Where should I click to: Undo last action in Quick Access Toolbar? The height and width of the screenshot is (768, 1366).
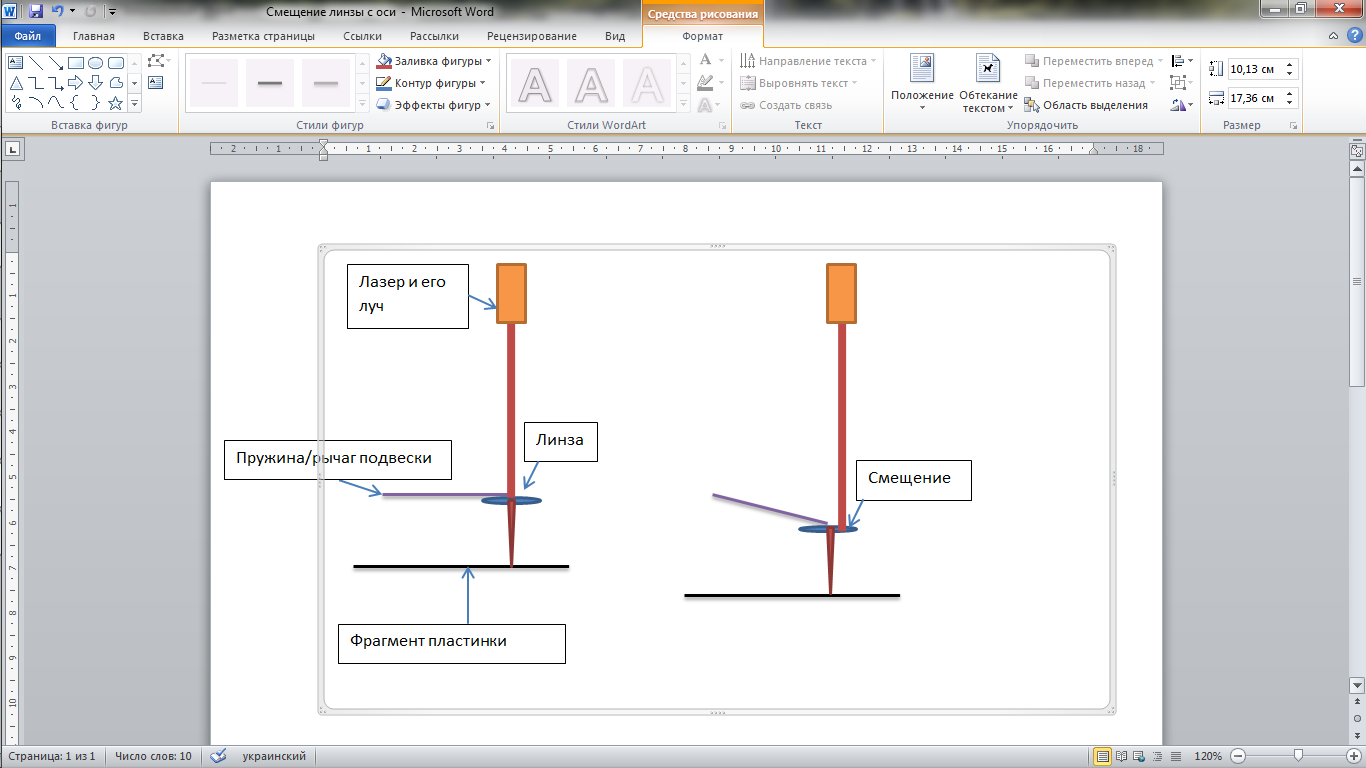(x=58, y=12)
